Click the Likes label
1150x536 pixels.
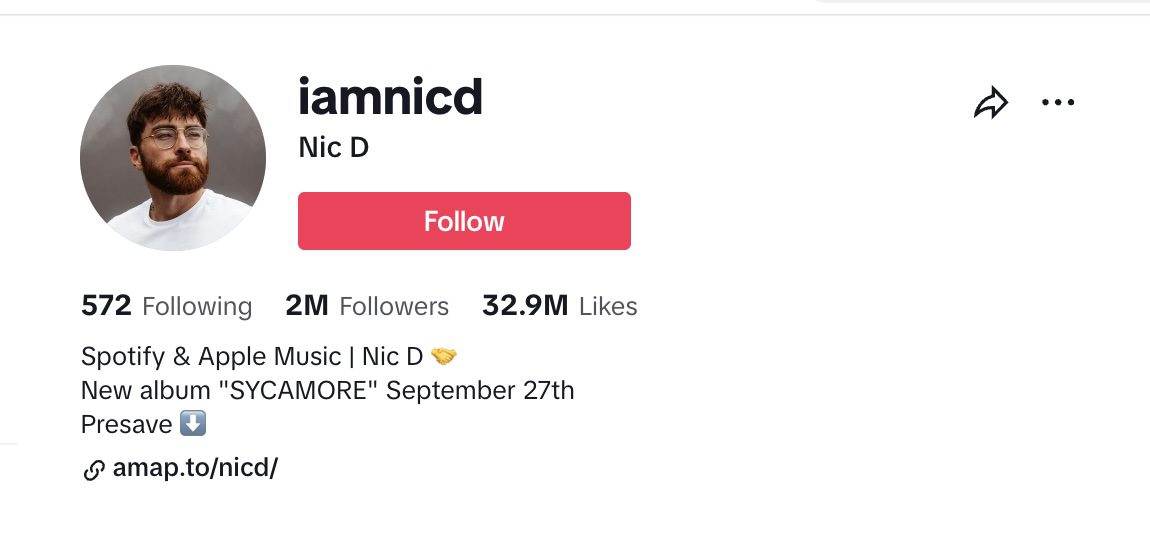tap(608, 306)
